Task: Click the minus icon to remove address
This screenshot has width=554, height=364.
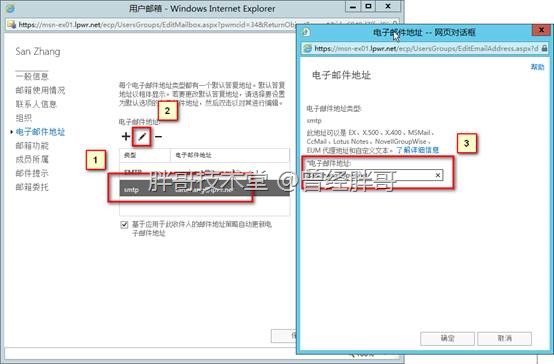Action: coord(158,136)
